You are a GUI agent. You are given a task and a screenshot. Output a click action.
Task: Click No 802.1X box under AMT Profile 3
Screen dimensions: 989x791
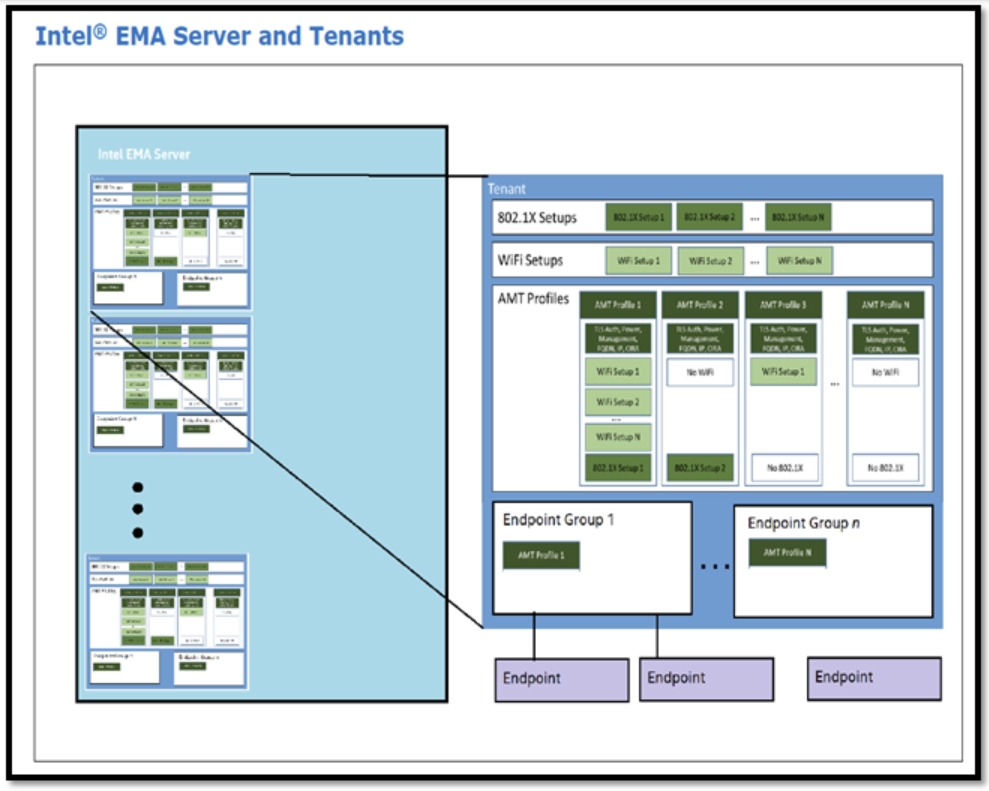782,468
